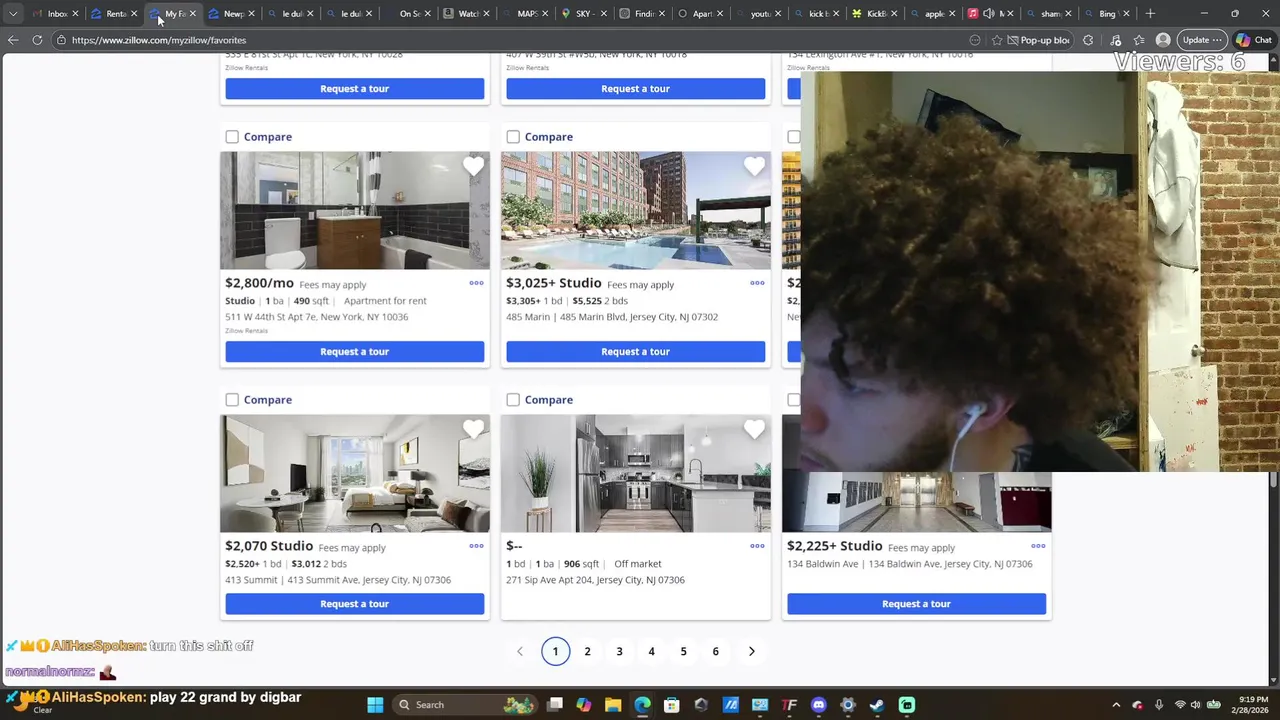
Task: Select current page 1 in pagination
Action: 555,651
